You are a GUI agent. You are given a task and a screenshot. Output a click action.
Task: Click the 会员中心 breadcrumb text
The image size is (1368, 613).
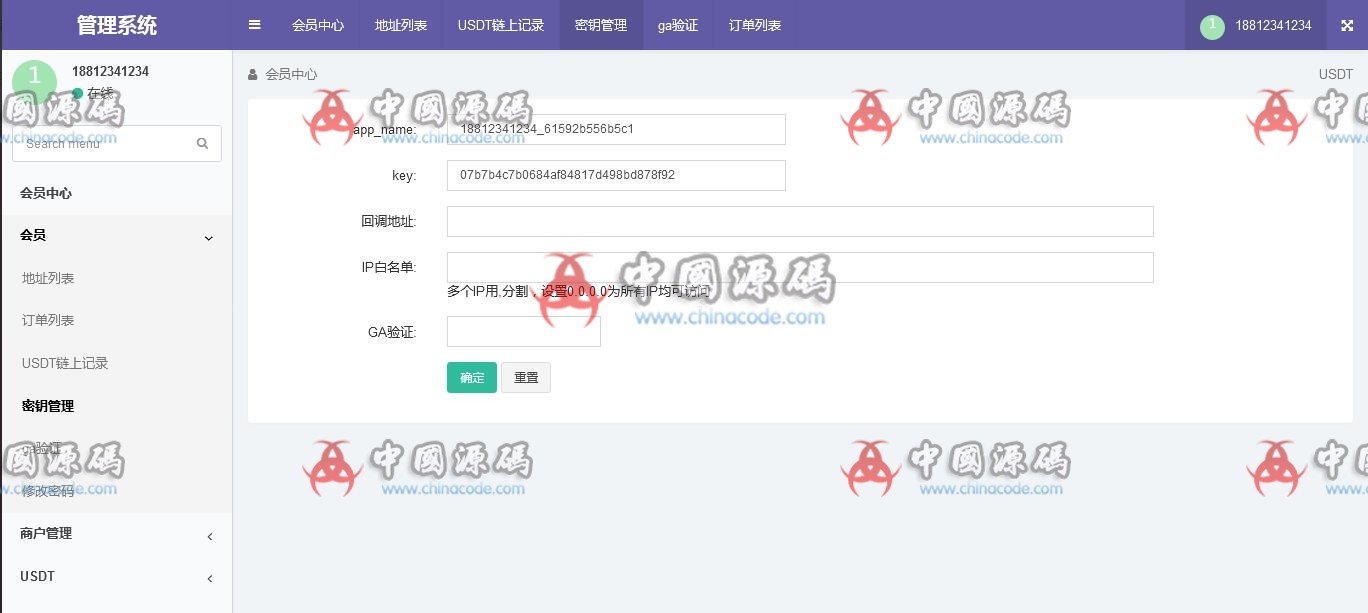(x=291, y=74)
